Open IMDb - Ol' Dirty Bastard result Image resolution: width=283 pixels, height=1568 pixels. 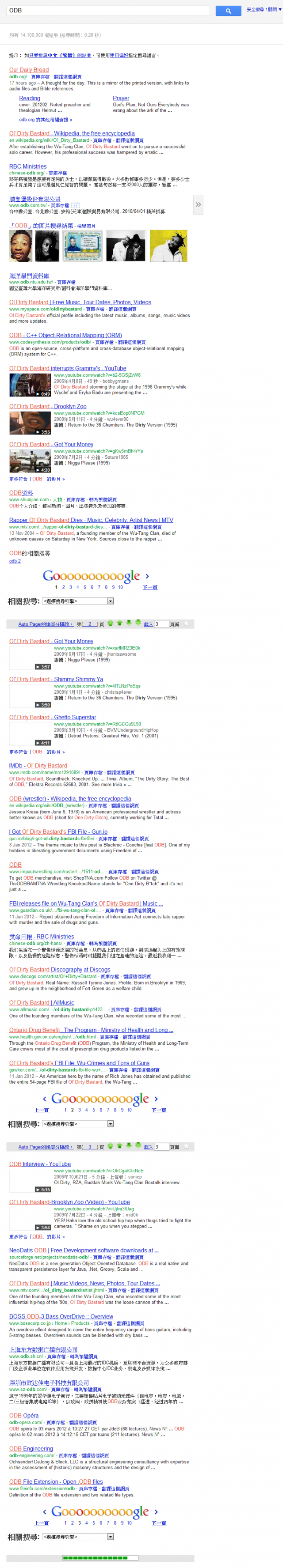coord(38,765)
